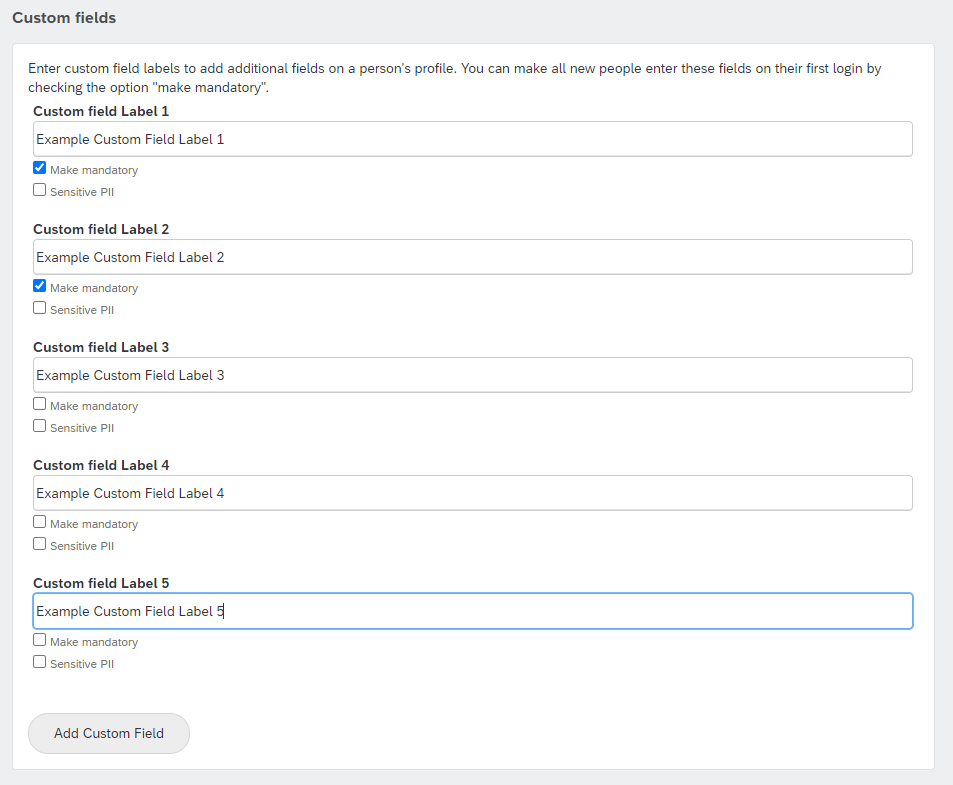Image resolution: width=953 pixels, height=785 pixels.
Task: Click the 'Custom field Label 5' heading text
Action: point(101,583)
